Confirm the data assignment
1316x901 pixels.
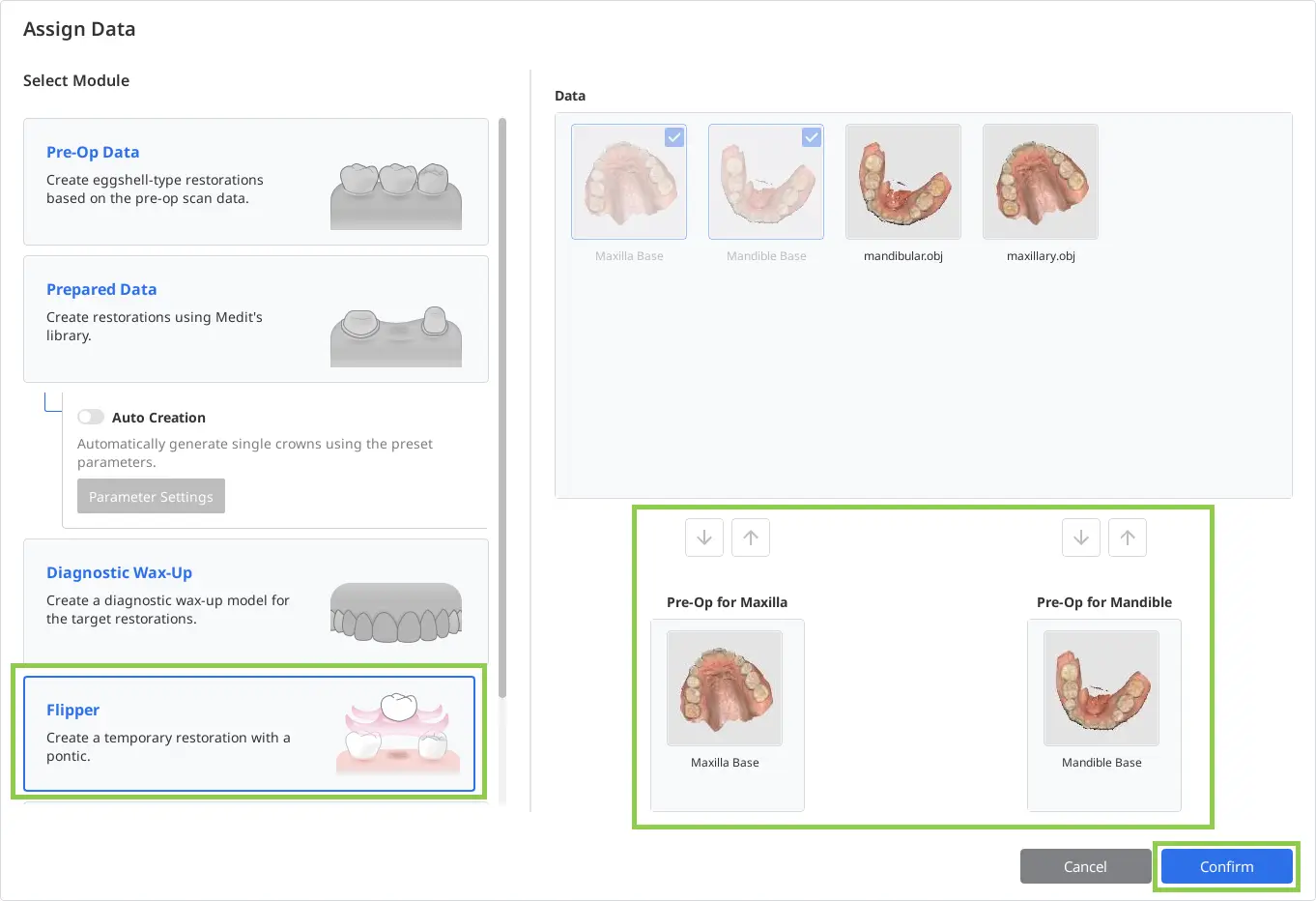click(1226, 866)
